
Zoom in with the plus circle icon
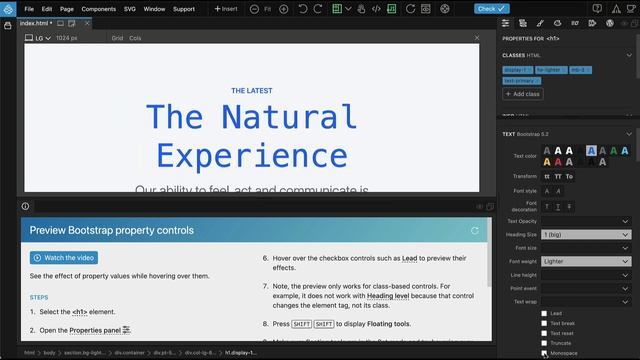(x=283, y=9)
